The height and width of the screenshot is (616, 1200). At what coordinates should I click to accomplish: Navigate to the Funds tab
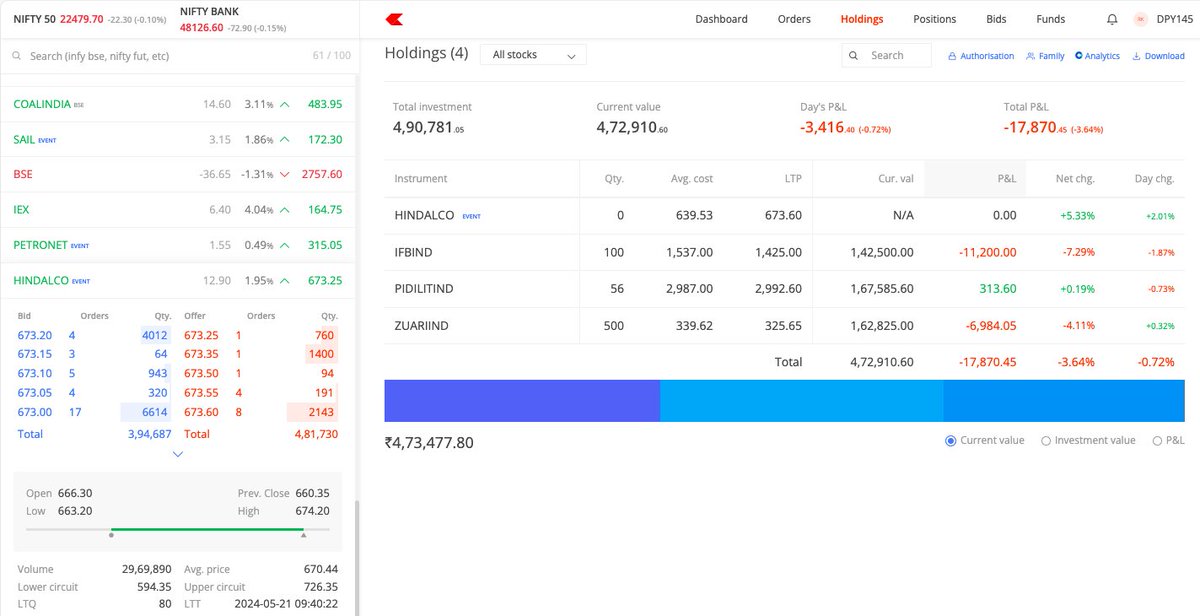point(1050,19)
